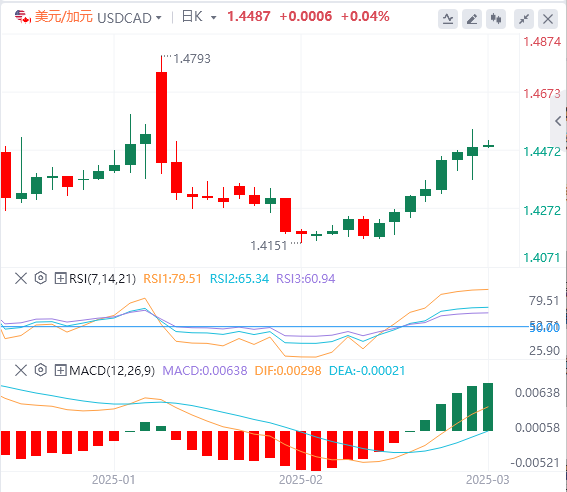Click the indicator line chart icon
Image resolution: width=567 pixels, height=492 pixels.
(448, 19)
